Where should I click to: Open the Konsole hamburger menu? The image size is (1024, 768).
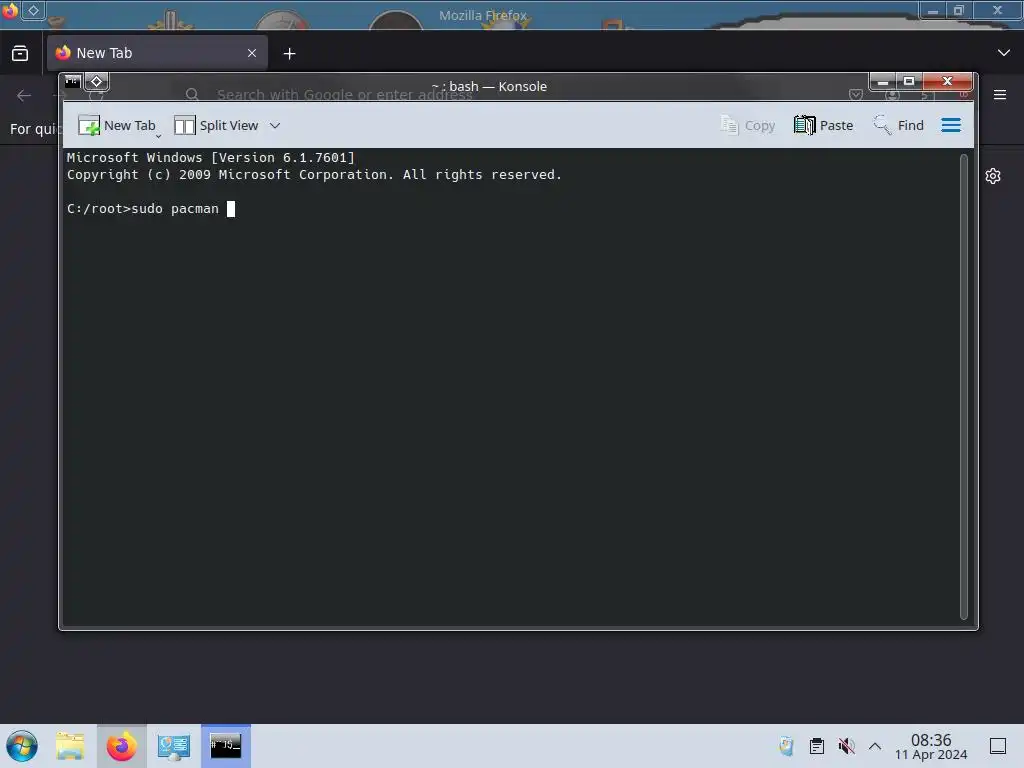[951, 125]
